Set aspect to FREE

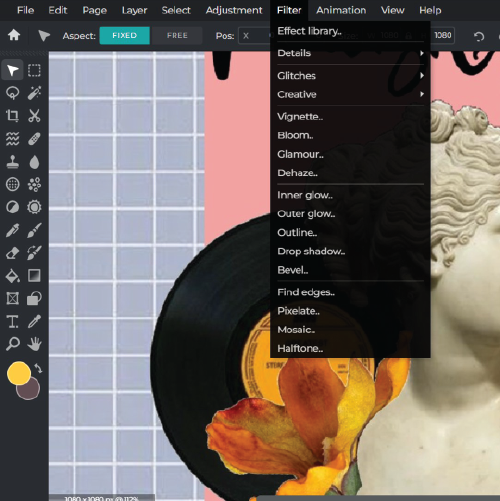click(x=177, y=35)
